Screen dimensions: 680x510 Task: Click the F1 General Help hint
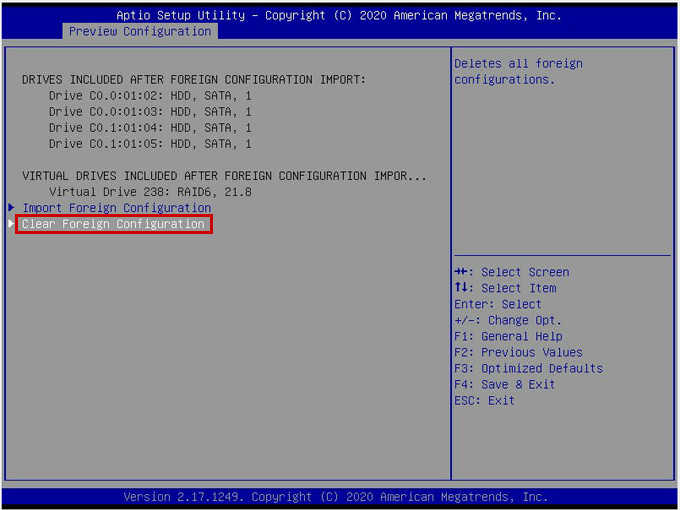tap(508, 336)
